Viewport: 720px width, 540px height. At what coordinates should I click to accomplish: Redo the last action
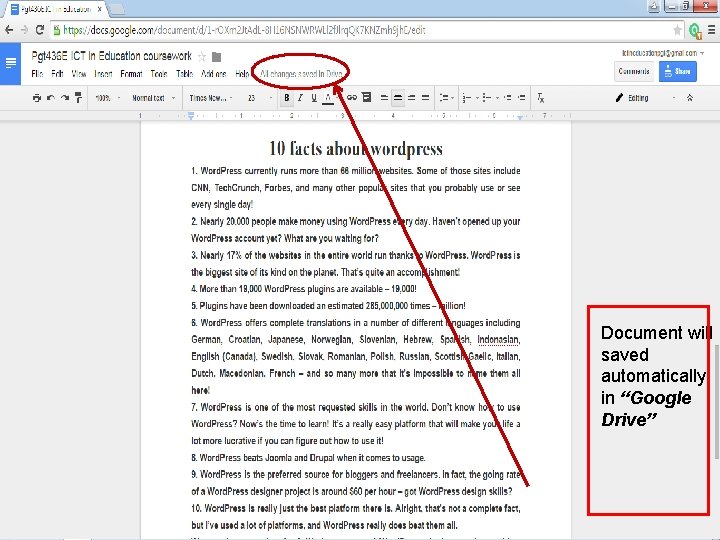(x=65, y=98)
